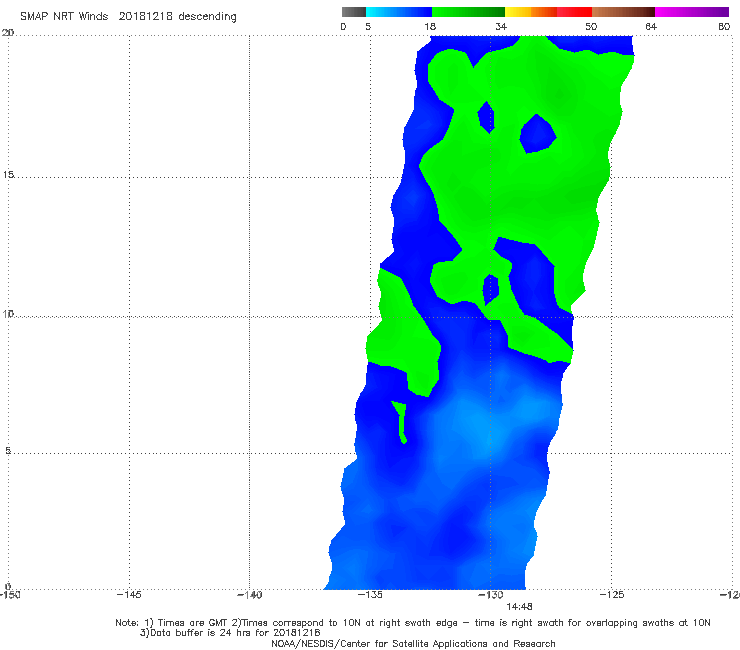Viewport: 740px width, 650px height.
Task: Click the latitude axis label 10
Action: click(8, 313)
